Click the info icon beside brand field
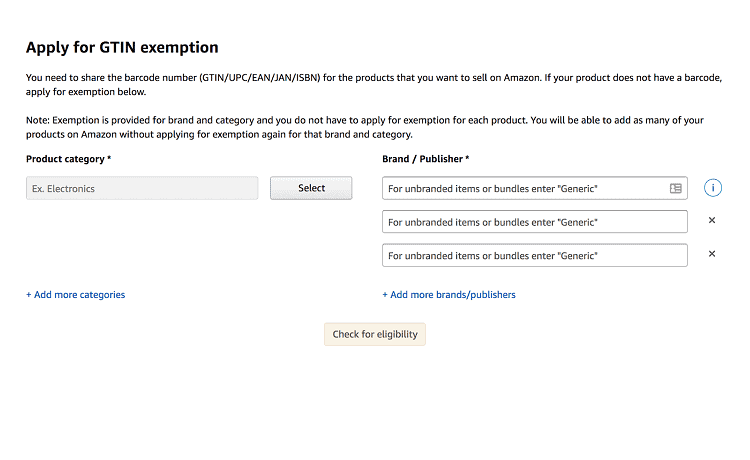 point(713,188)
